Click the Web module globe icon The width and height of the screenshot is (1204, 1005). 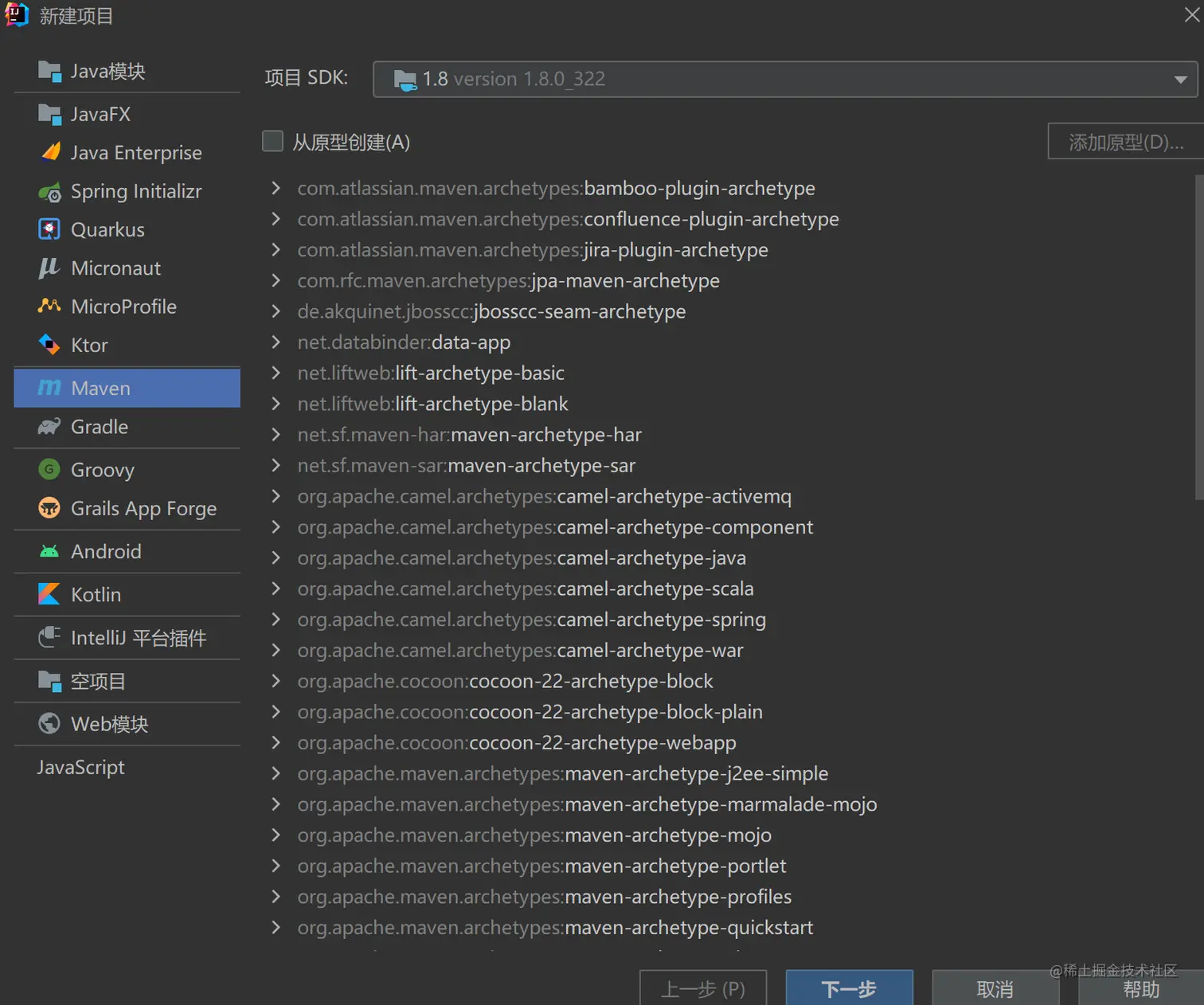49,724
